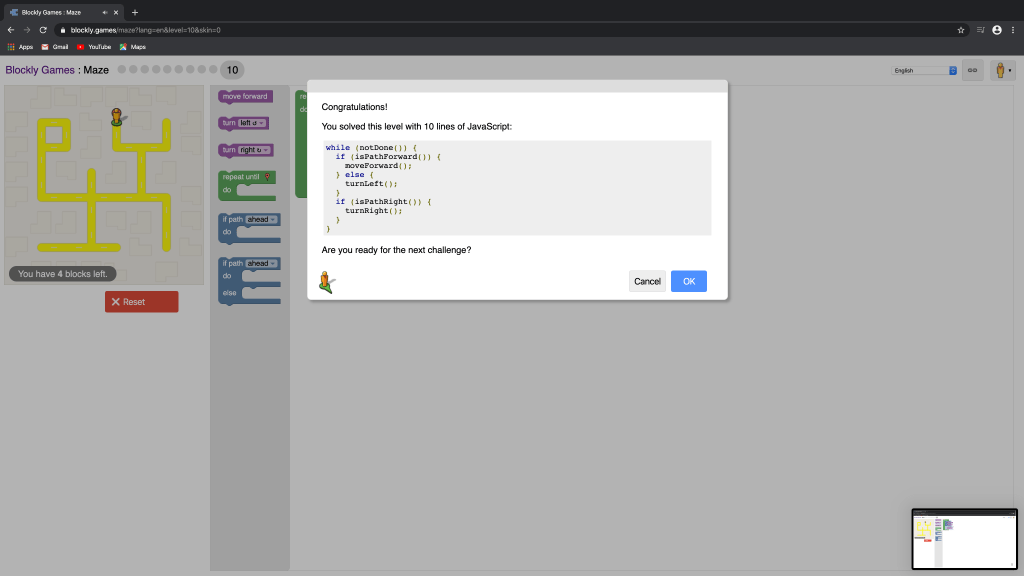The height and width of the screenshot is (576, 1024).
Task: Expand the turn left direction dropdown
Action: (x=253, y=123)
